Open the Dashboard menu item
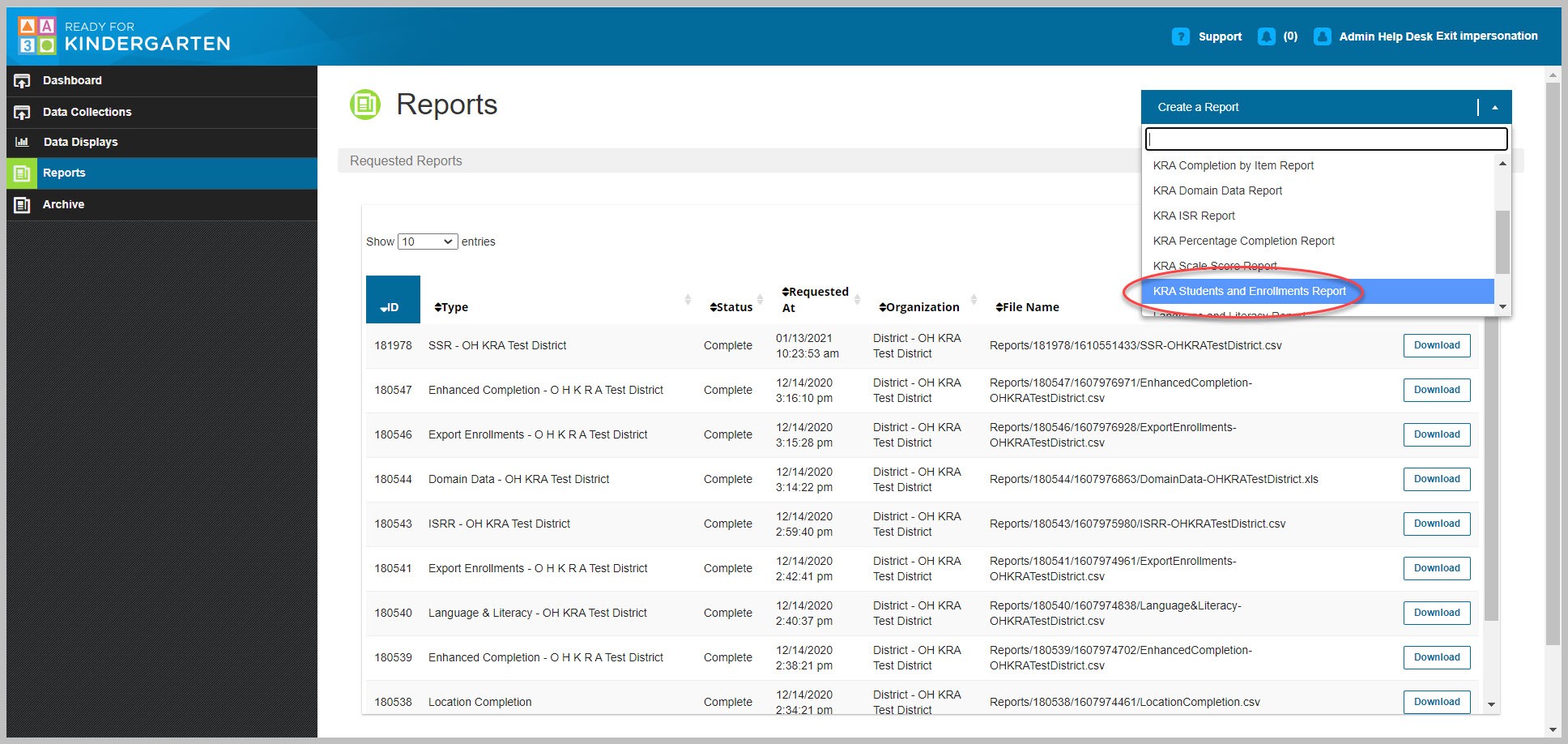This screenshot has height=744, width=1568. click(x=162, y=81)
